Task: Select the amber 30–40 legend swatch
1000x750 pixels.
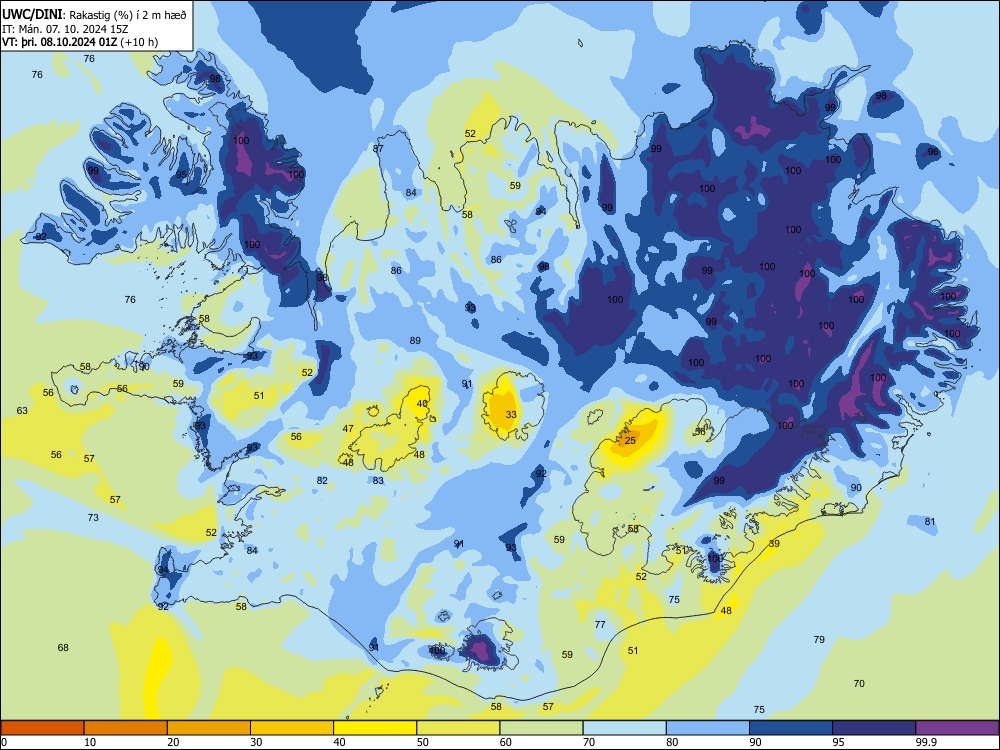Action: pos(292,728)
